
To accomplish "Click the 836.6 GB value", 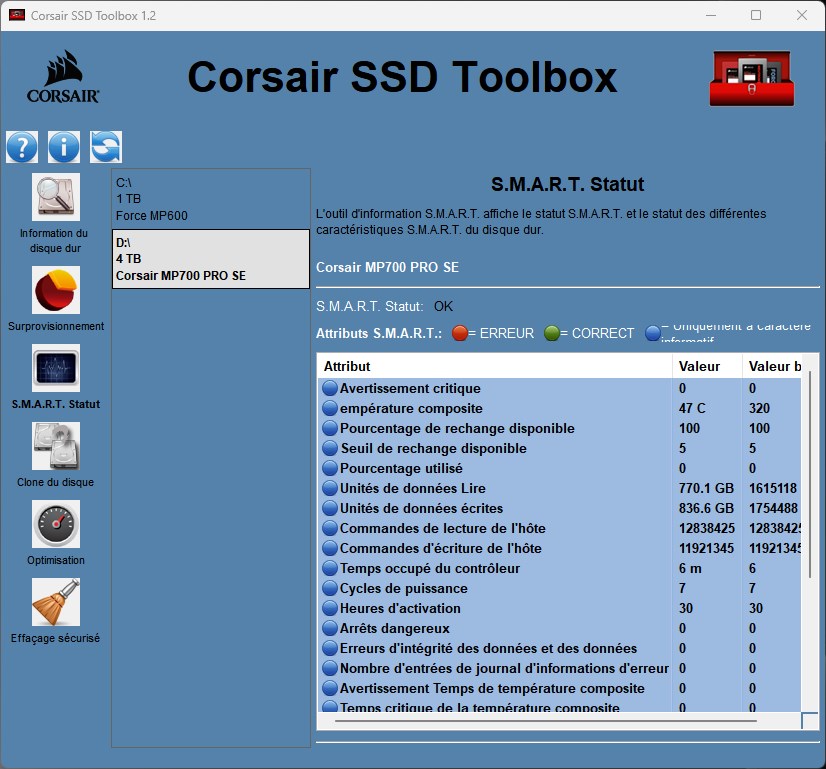I will [706, 508].
